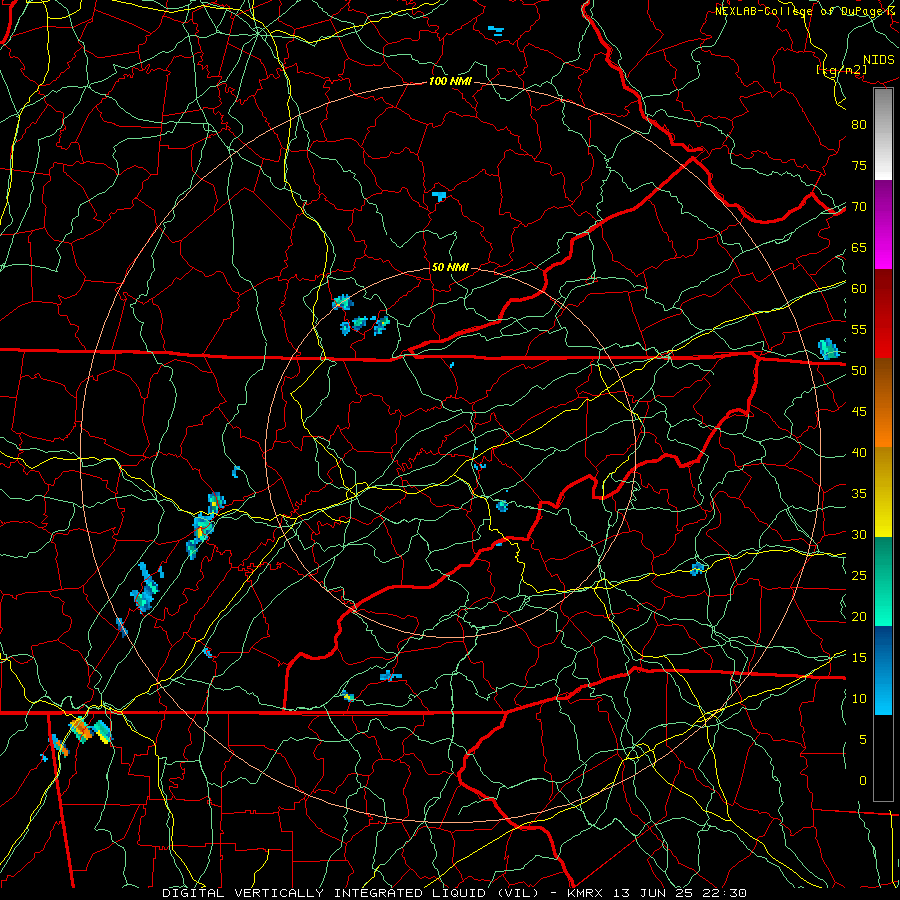Click the 30 value on the color scale
Screen dimensions: 900x900
pyautogui.click(x=859, y=534)
